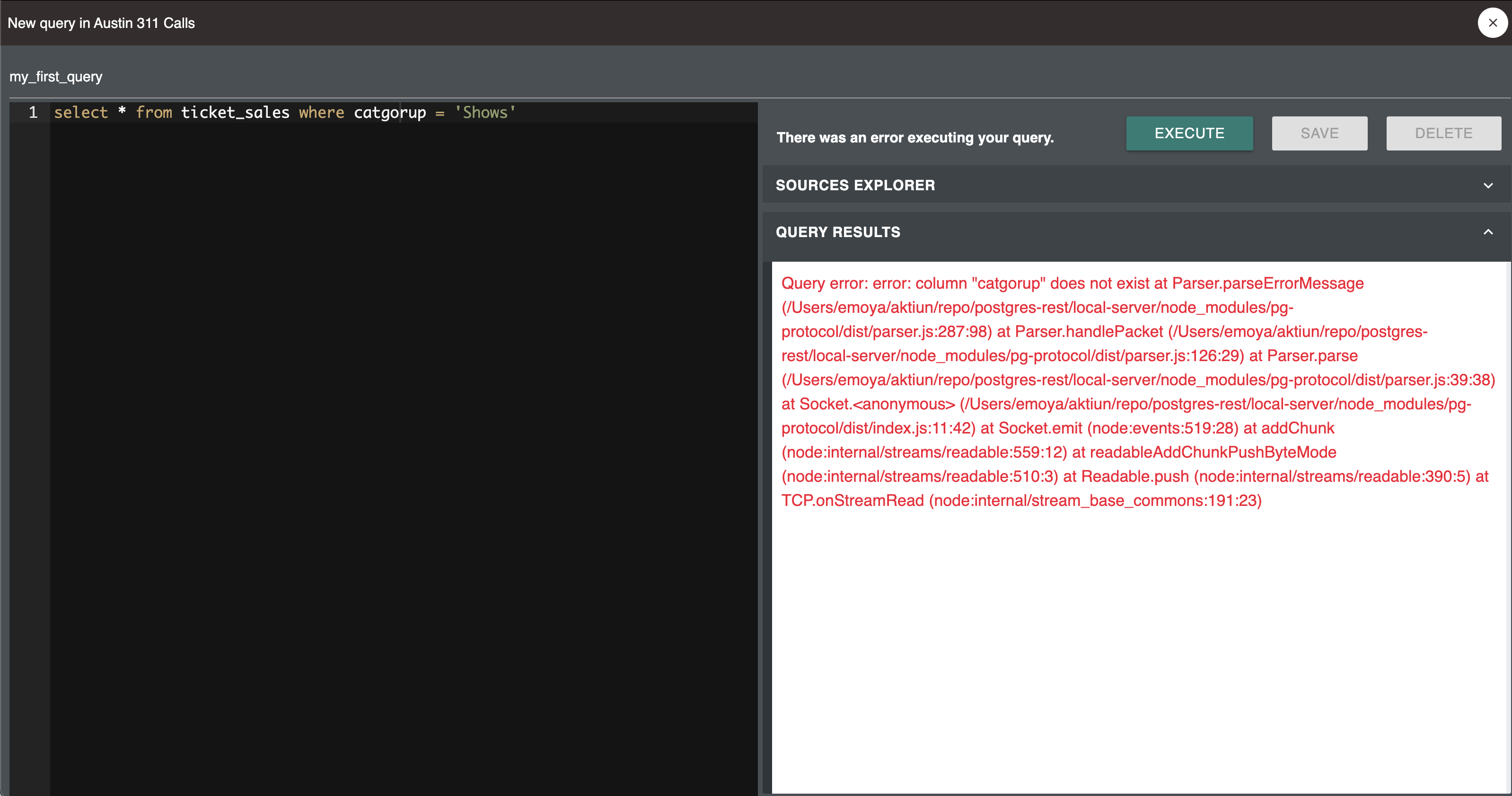1512x796 pixels.
Task: Select the word catgorup in the query
Action: click(389, 112)
